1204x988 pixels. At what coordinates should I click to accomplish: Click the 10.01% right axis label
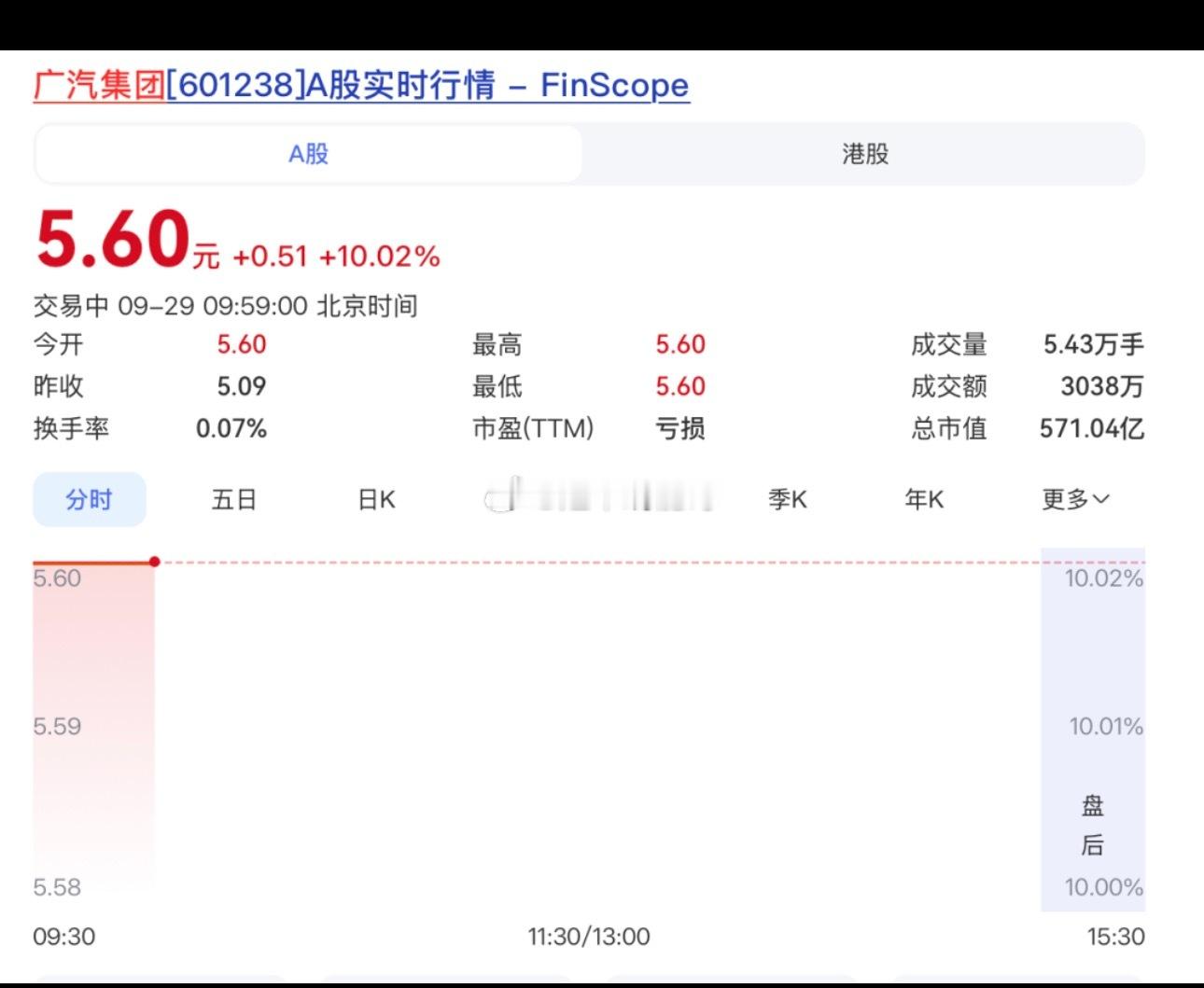[1106, 726]
